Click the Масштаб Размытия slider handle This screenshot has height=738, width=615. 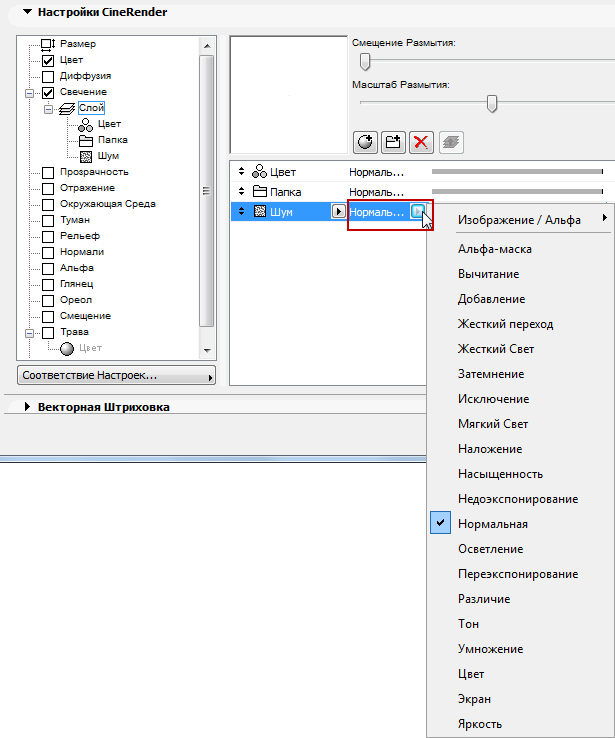point(492,104)
